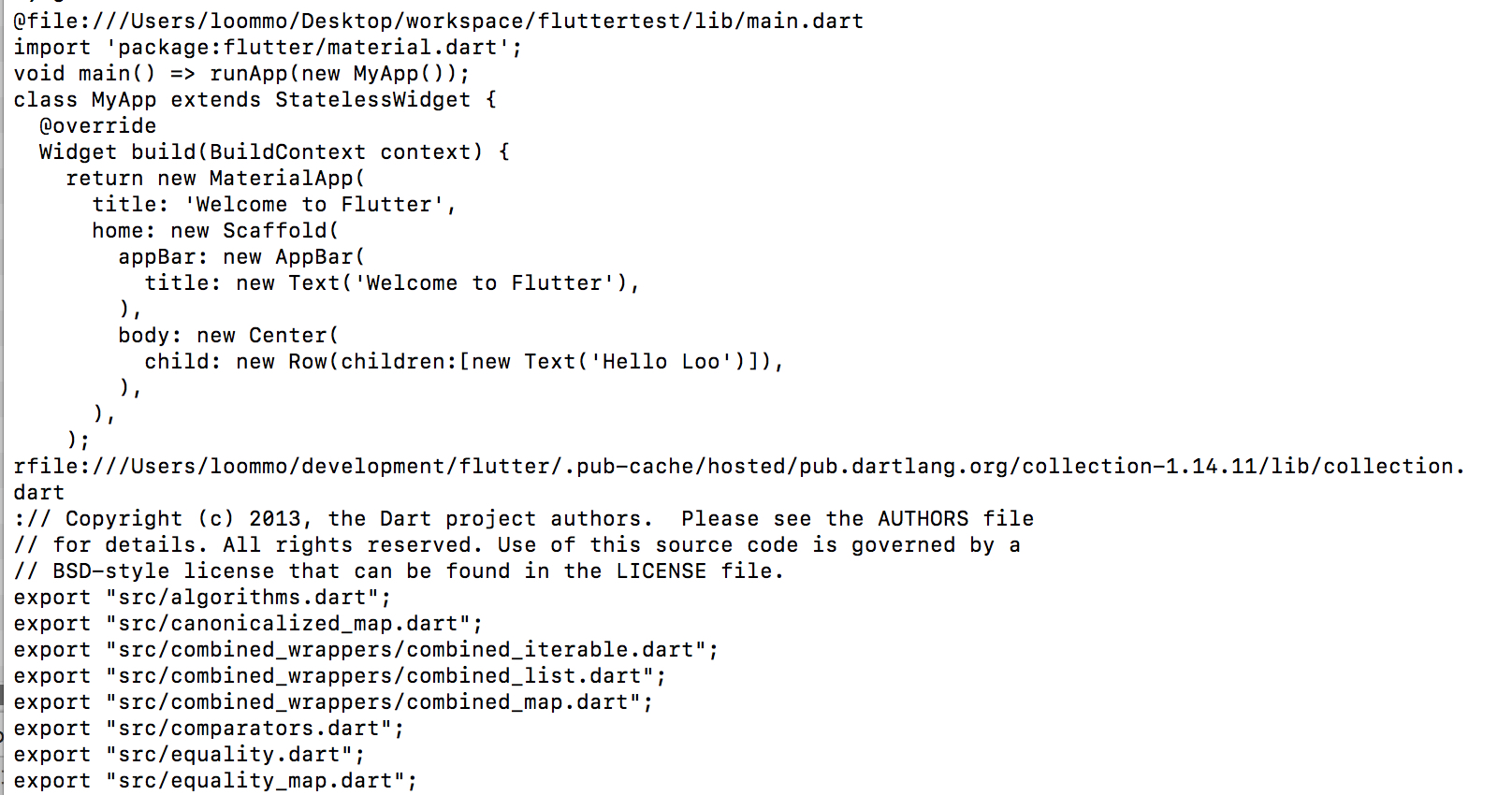Image resolution: width=1512 pixels, height=795 pixels.
Task: Click the main.dart file path line
Action: pyautogui.click(x=438, y=22)
